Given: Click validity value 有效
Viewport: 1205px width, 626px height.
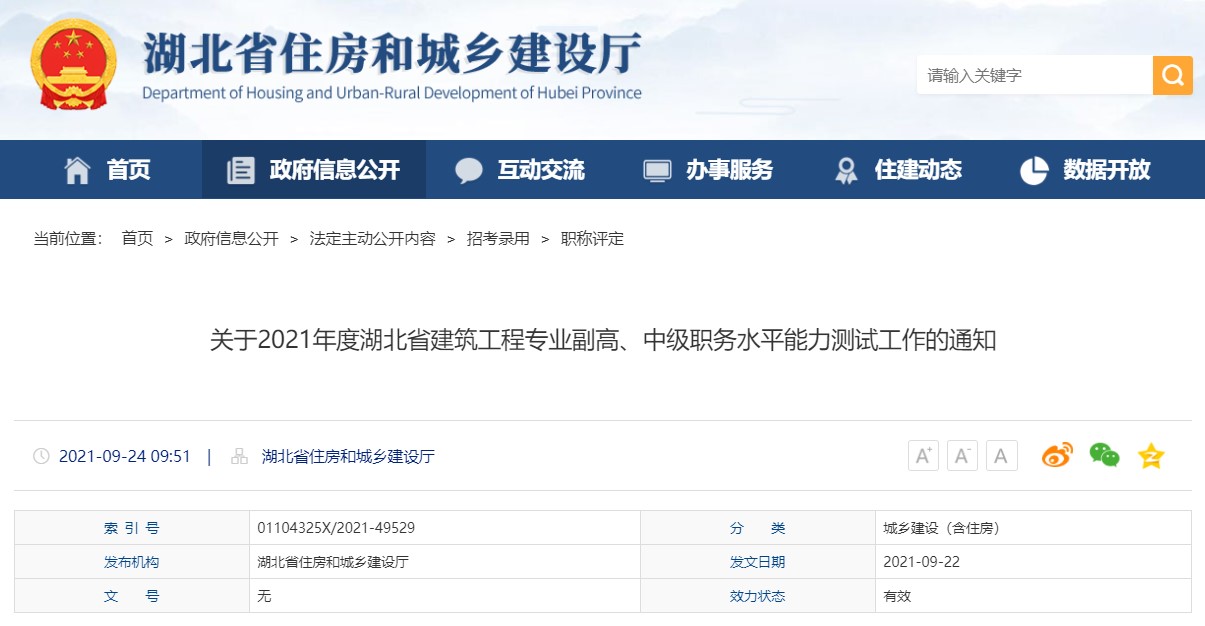Looking at the screenshot, I should click(x=897, y=596).
